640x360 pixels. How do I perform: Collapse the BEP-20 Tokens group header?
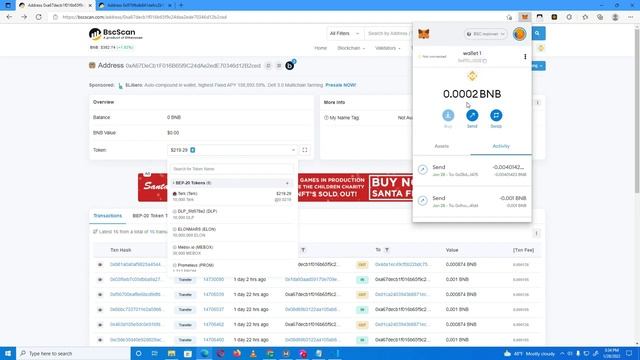pos(231,183)
